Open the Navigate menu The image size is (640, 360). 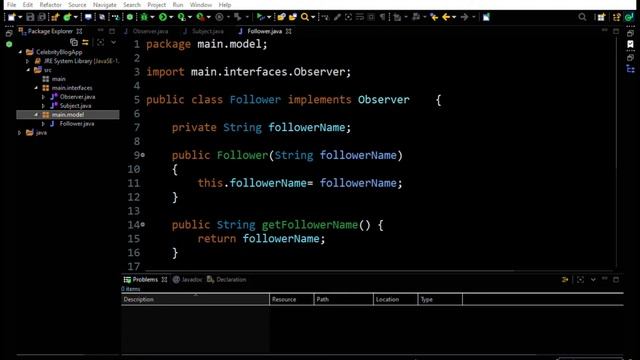pyautogui.click(x=104, y=5)
